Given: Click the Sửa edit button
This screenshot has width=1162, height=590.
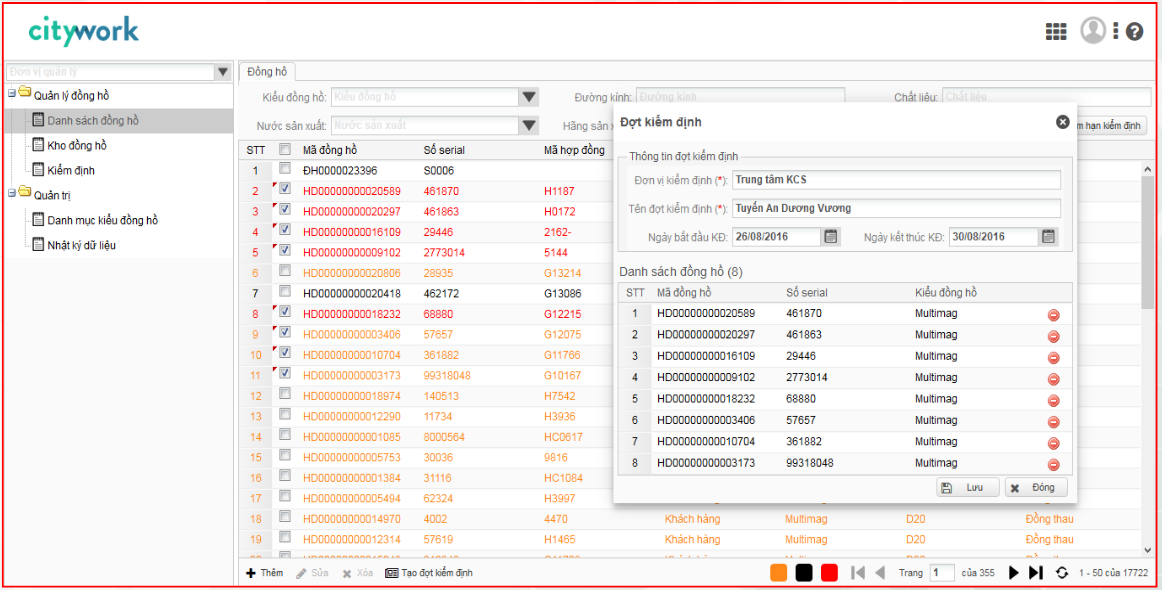Looking at the screenshot, I should click(x=312, y=573).
